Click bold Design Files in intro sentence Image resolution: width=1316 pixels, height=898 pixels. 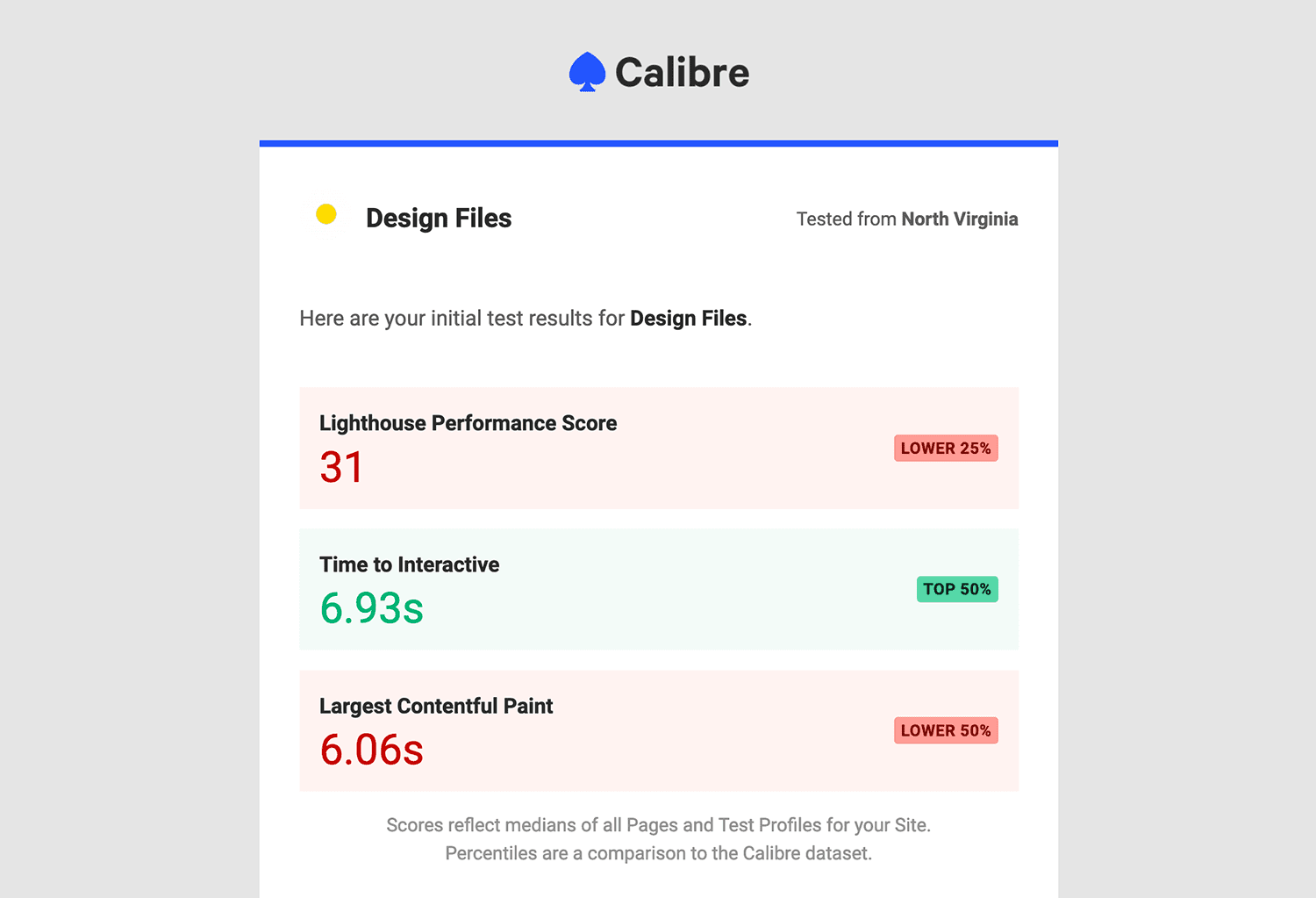tap(688, 319)
